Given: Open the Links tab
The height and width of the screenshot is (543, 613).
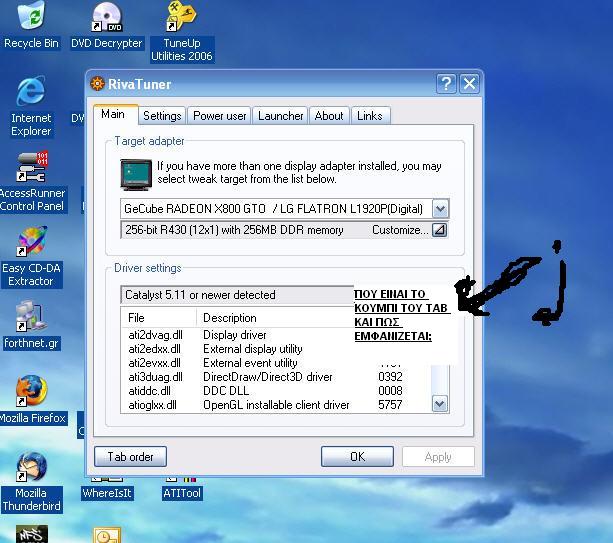Looking at the screenshot, I should pyautogui.click(x=370, y=116).
